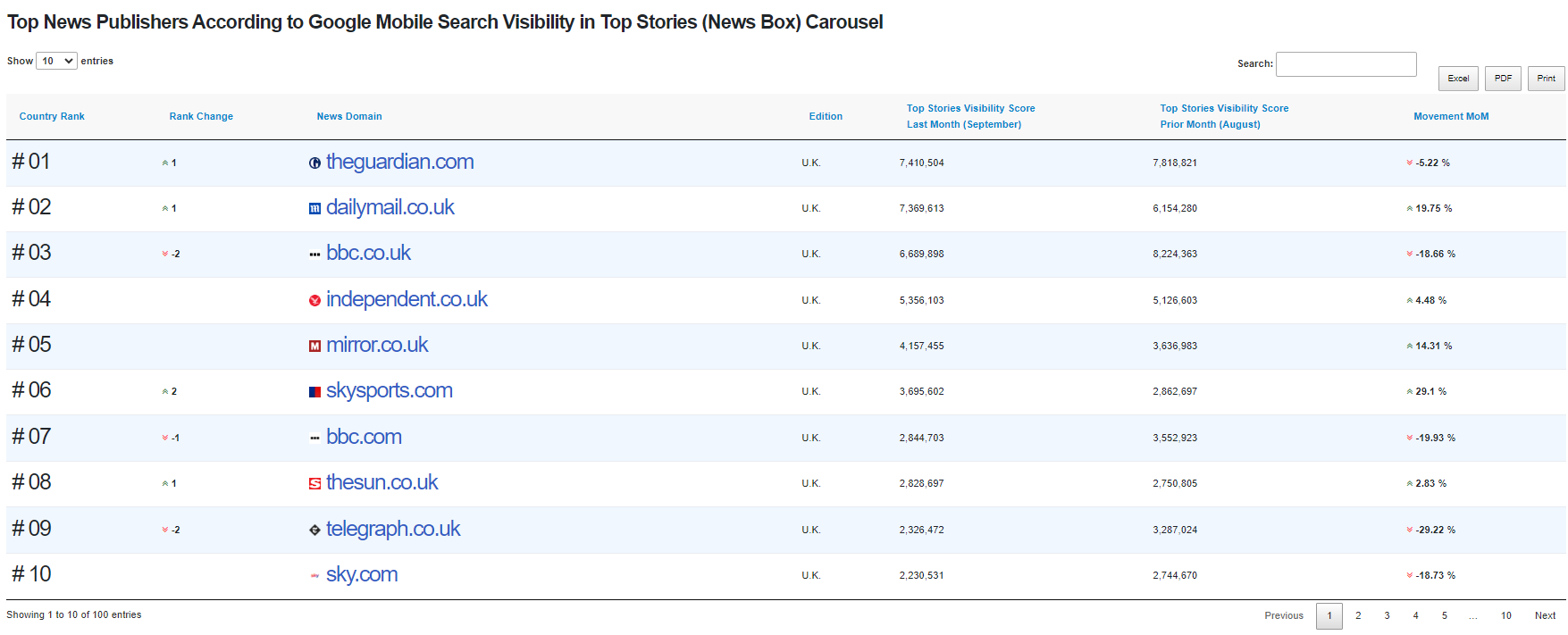The image size is (1568, 635).
Task: Click U.K. edition in the skysports.com row
Action: [811, 391]
